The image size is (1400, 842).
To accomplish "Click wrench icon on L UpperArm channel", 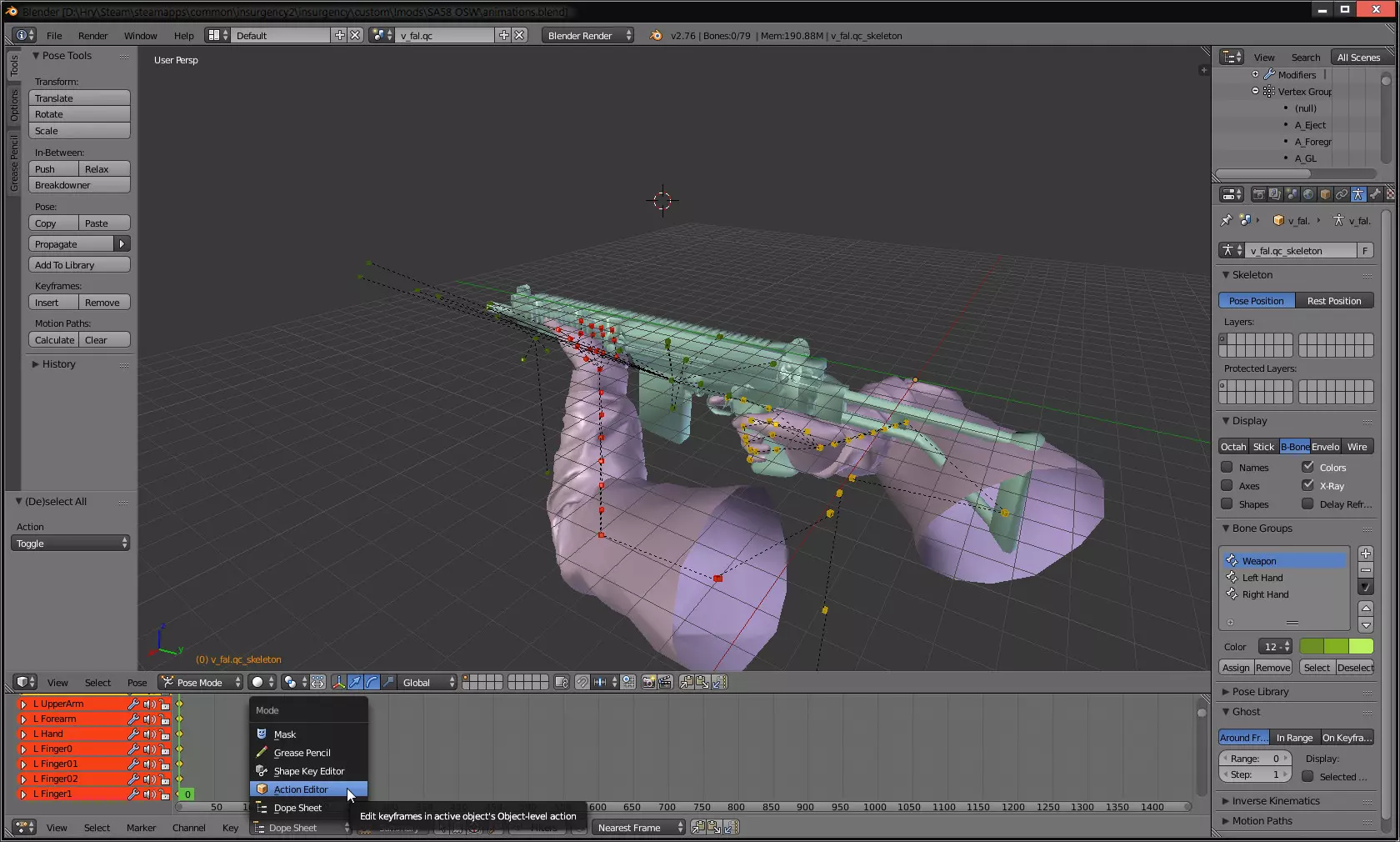I will pos(132,704).
